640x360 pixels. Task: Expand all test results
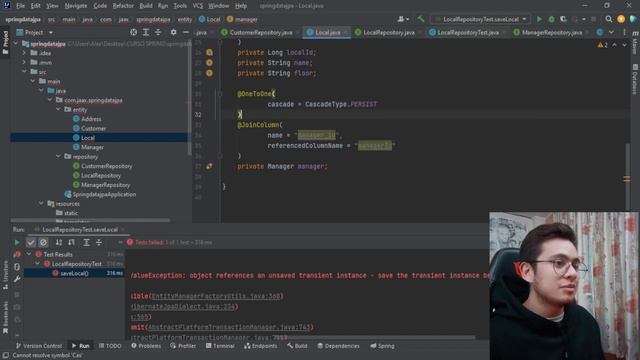86,242
